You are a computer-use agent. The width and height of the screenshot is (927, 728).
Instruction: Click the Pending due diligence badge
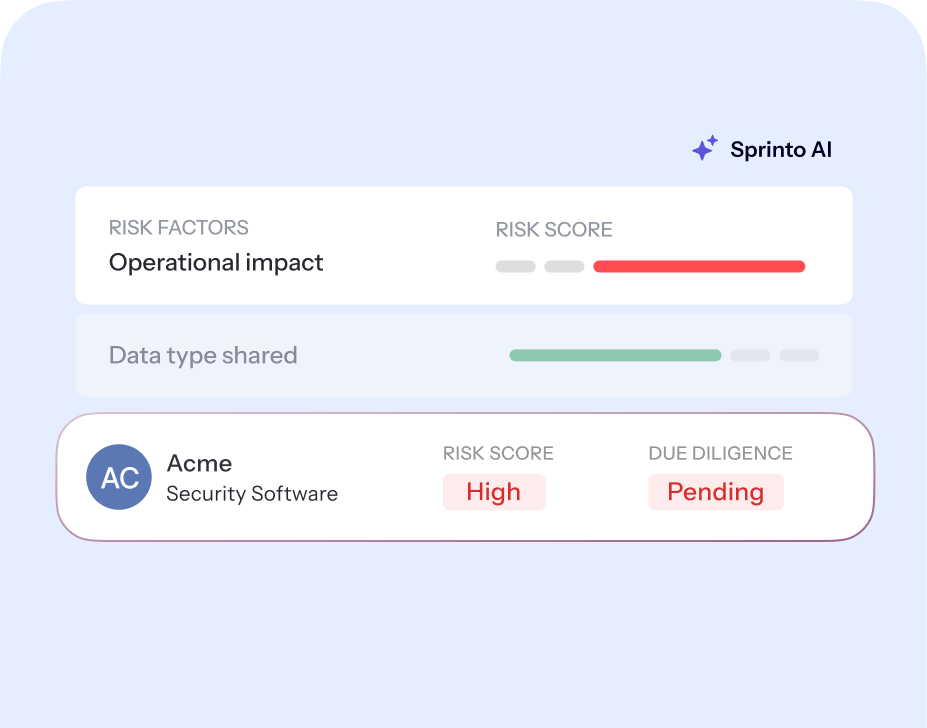point(715,492)
